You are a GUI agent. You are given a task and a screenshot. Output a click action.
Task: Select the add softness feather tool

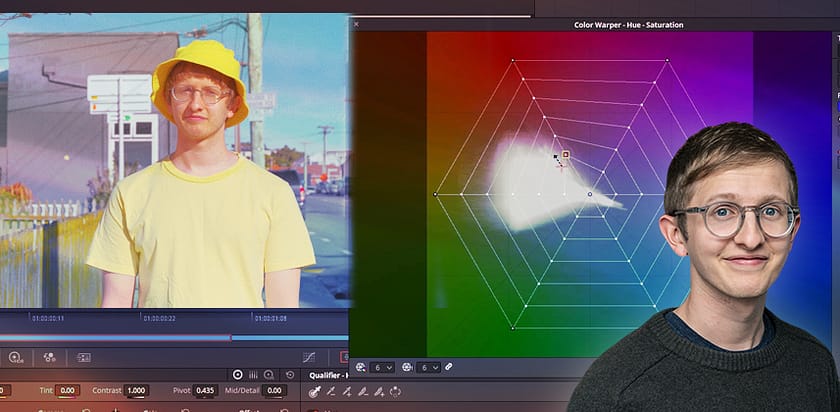[379, 392]
